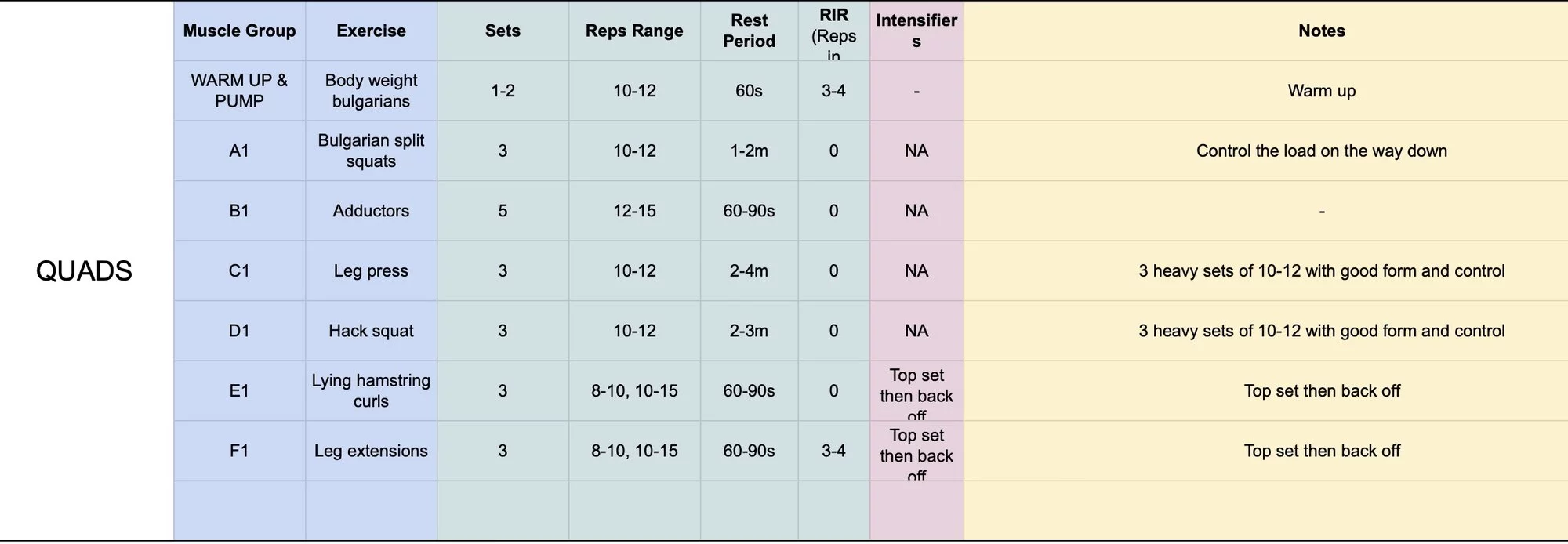Select the QUADS merged cell
Screen dimensions: 1568x544
(x=85, y=271)
